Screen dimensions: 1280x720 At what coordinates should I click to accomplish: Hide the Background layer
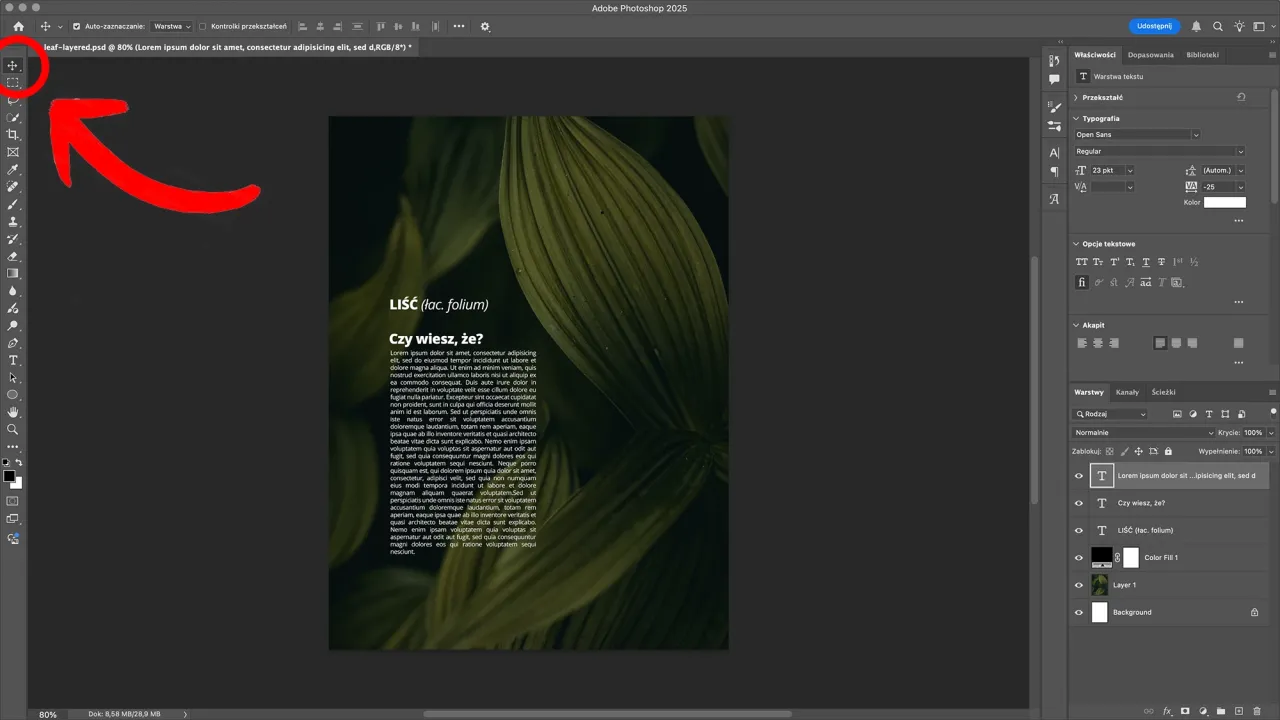[x=1078, y=612]
